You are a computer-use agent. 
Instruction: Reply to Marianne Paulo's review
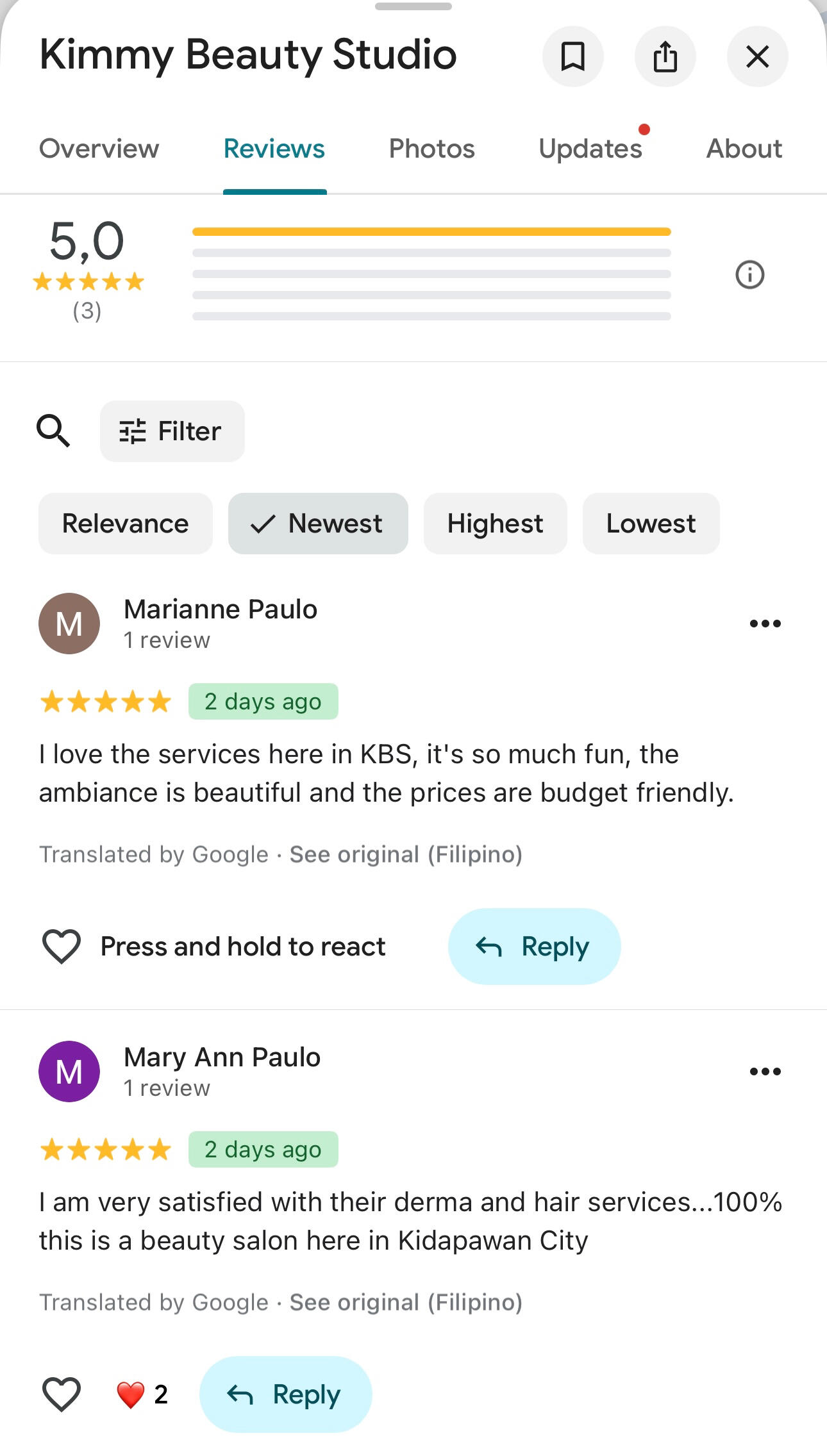(534, 947)
